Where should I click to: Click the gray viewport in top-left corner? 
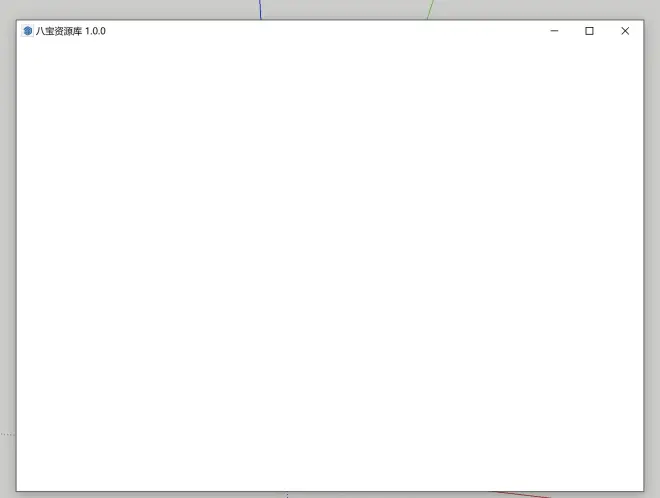point(7,8)
